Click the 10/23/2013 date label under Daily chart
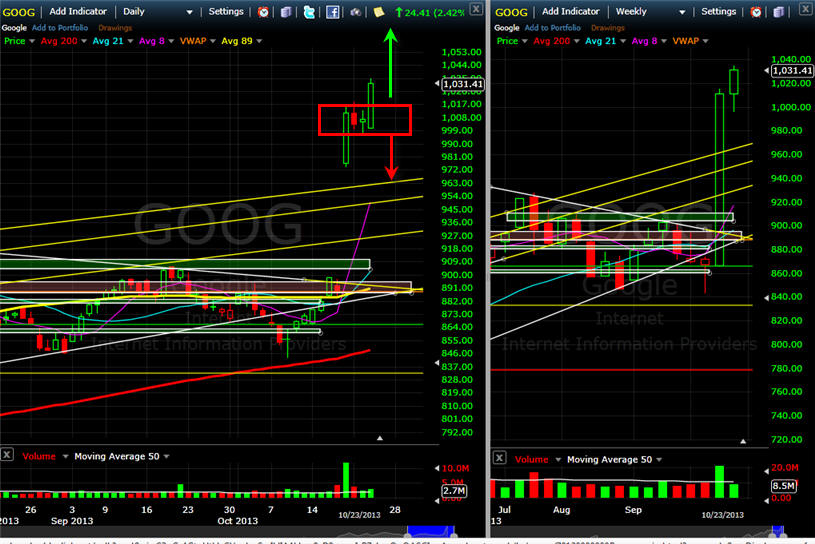Viewport: 815px width, 544px height. [359, 515]
